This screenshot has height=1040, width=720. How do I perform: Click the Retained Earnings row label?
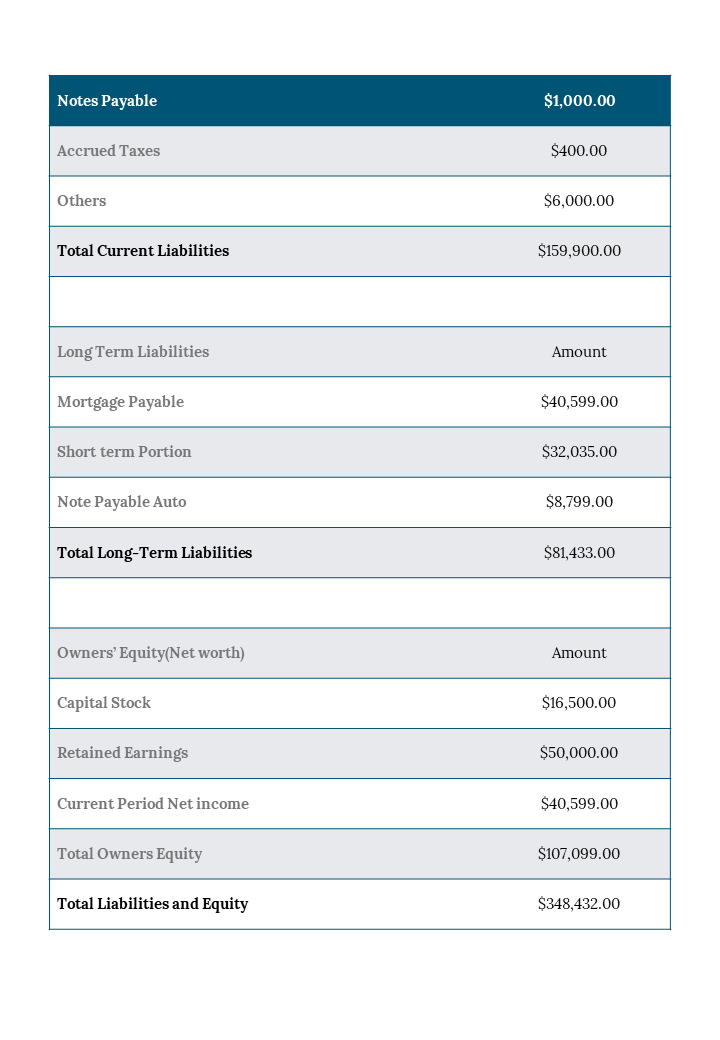click(122, 753)
